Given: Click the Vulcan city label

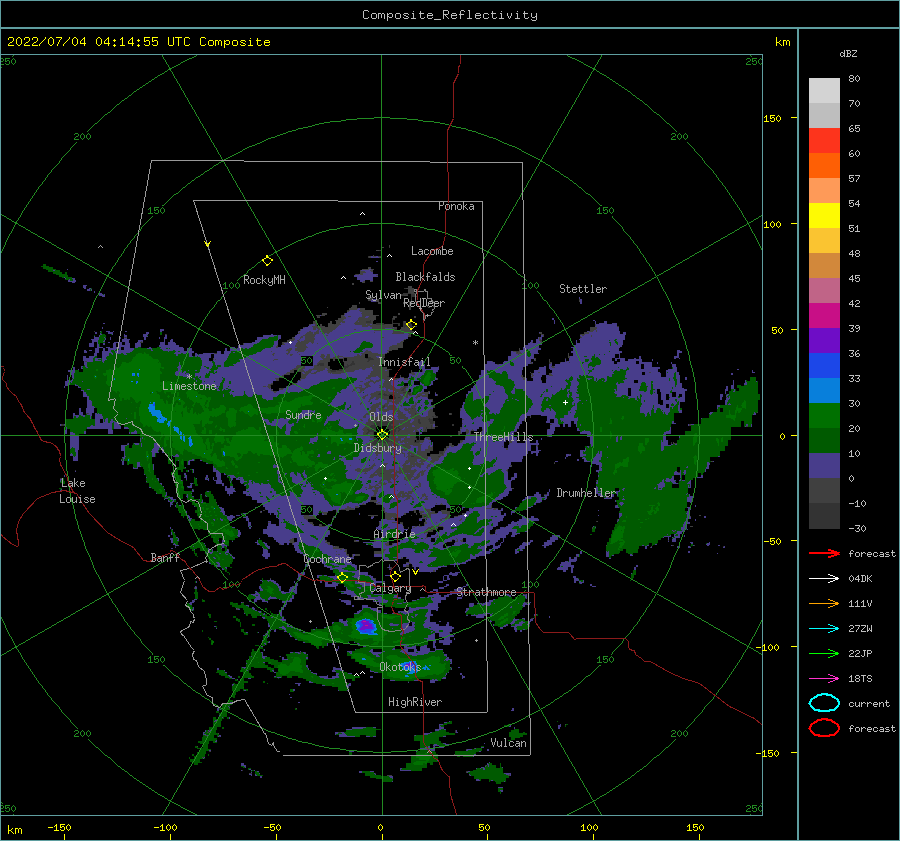Looking at the screenshot, I should tap(508, 743).
